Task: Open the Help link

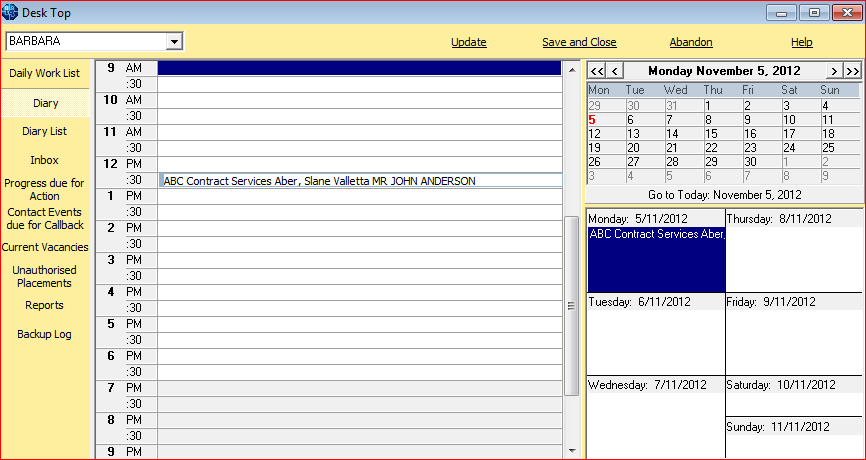Action: pyautogui.click(x=802, y=42)
